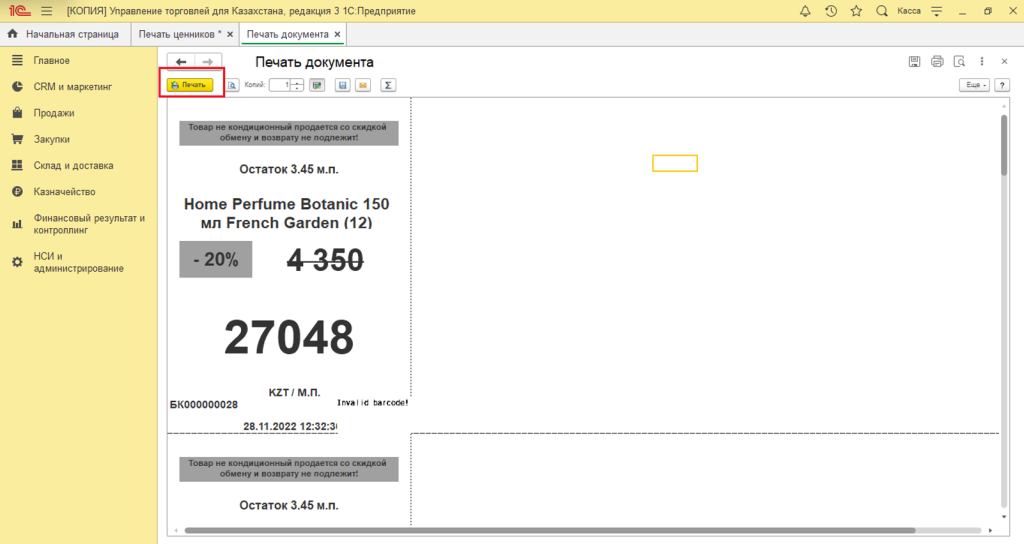
Task: Toggle the edit mode icon in toolbar
Action: click(x=317, y=85)
